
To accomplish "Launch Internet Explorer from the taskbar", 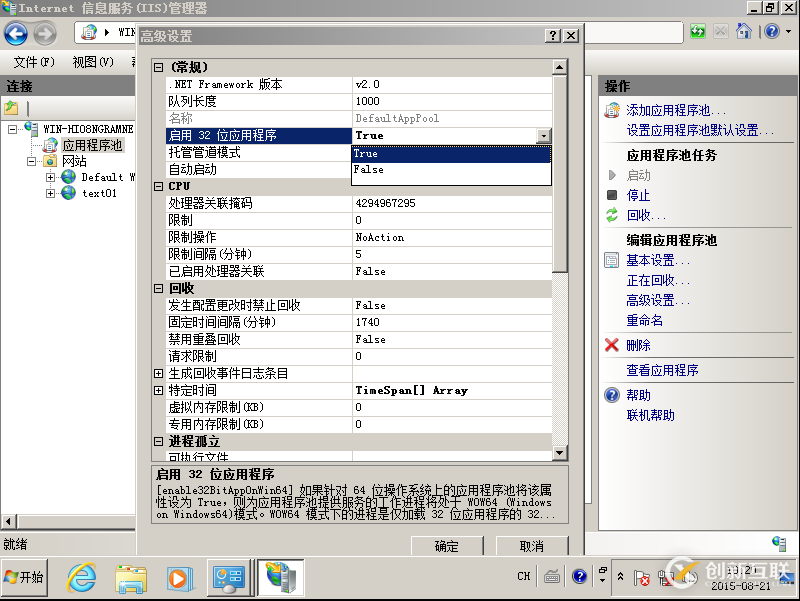I will tap(81, 577).
